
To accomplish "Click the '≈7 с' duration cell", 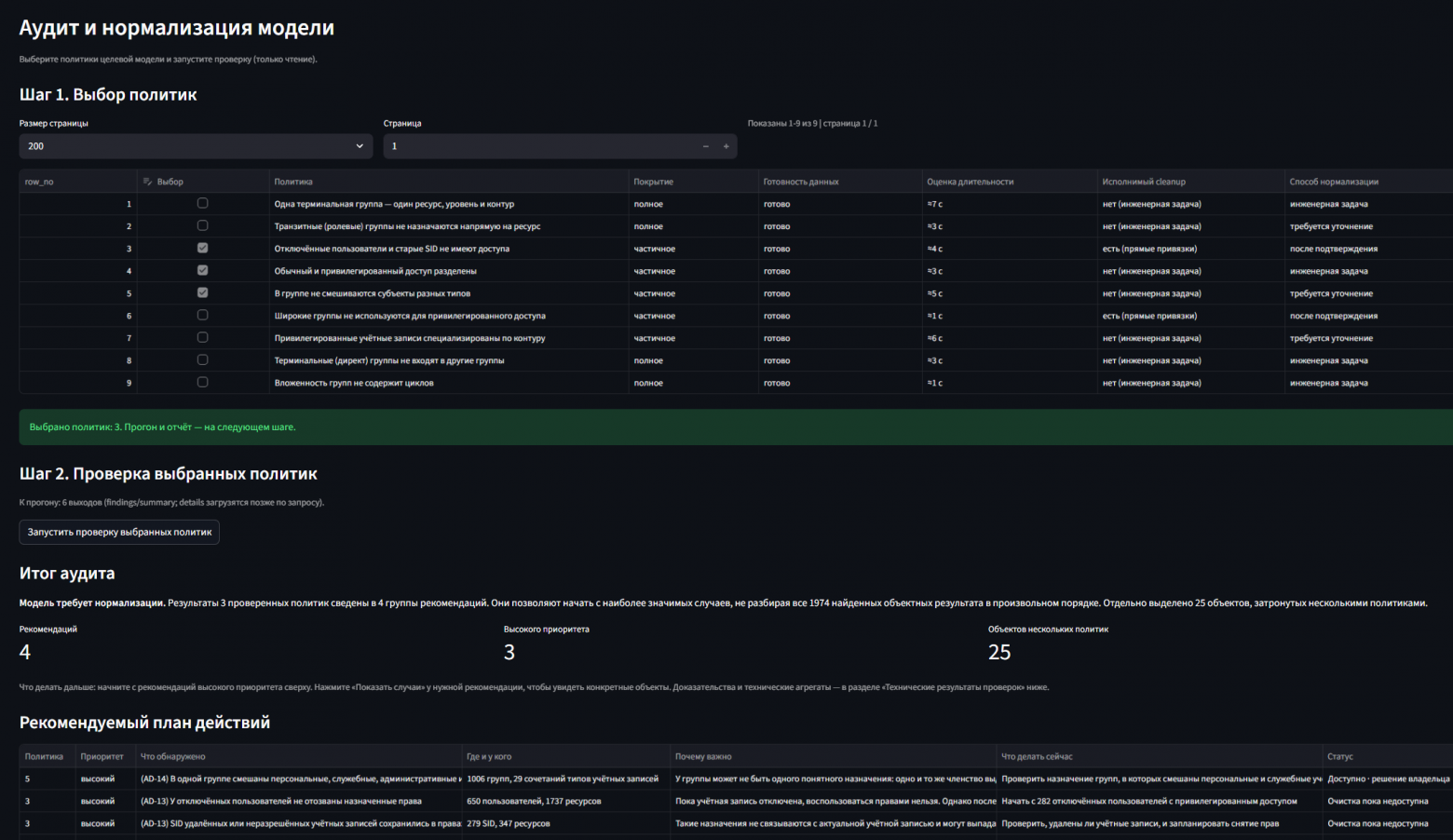I will tap(1009, 204).
